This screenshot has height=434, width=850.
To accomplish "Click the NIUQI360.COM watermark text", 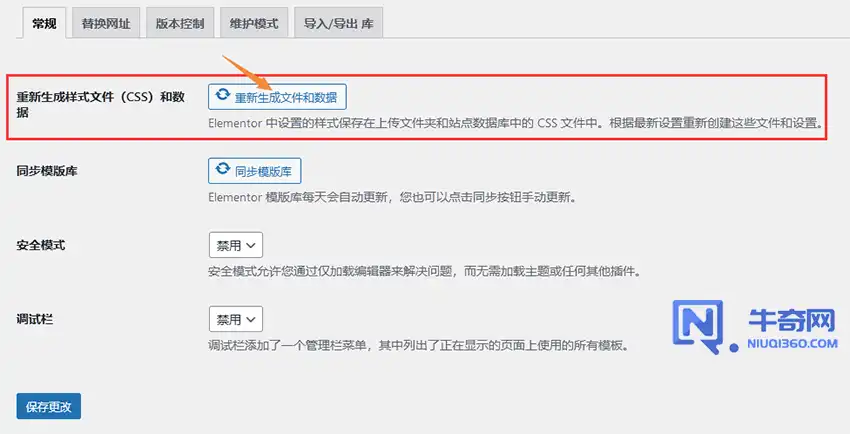I will click(792, 344).
